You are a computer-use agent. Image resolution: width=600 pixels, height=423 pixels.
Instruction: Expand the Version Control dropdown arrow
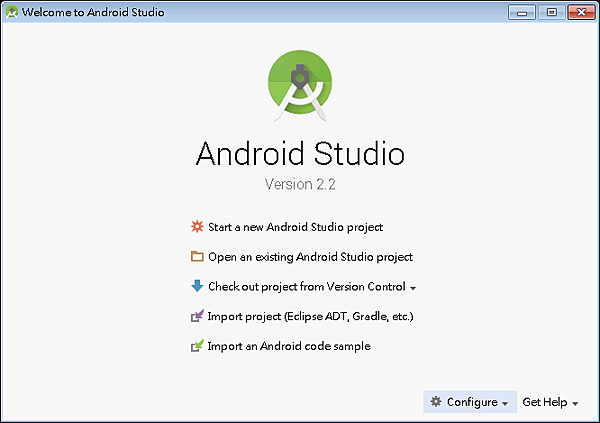tap(413, 288)
